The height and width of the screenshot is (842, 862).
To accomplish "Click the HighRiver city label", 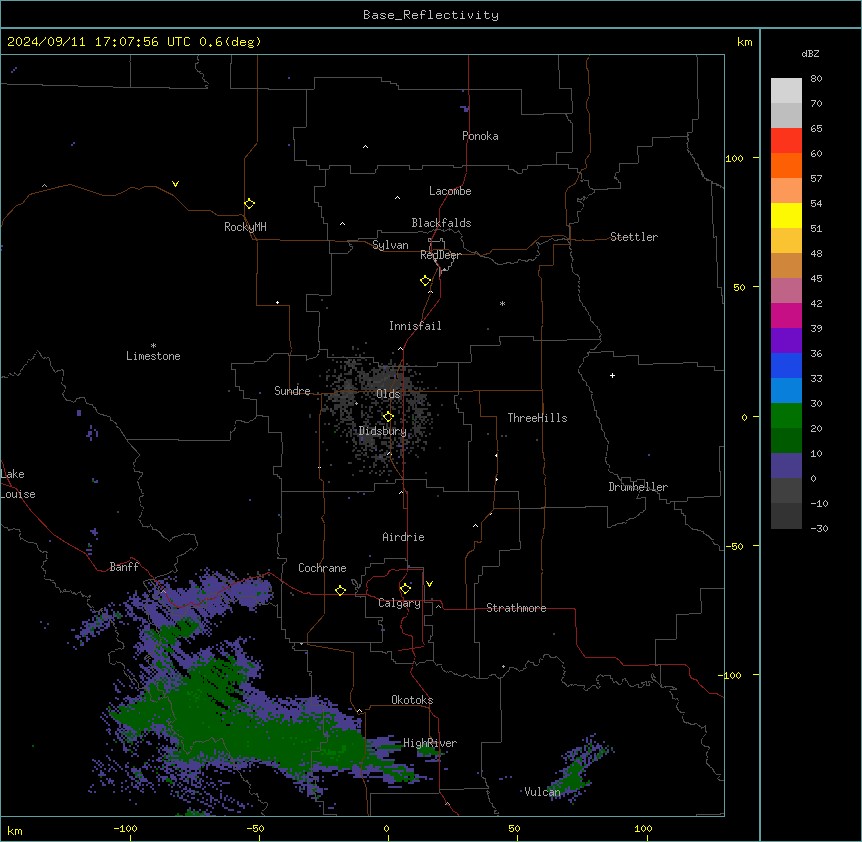I will (430, 743).
